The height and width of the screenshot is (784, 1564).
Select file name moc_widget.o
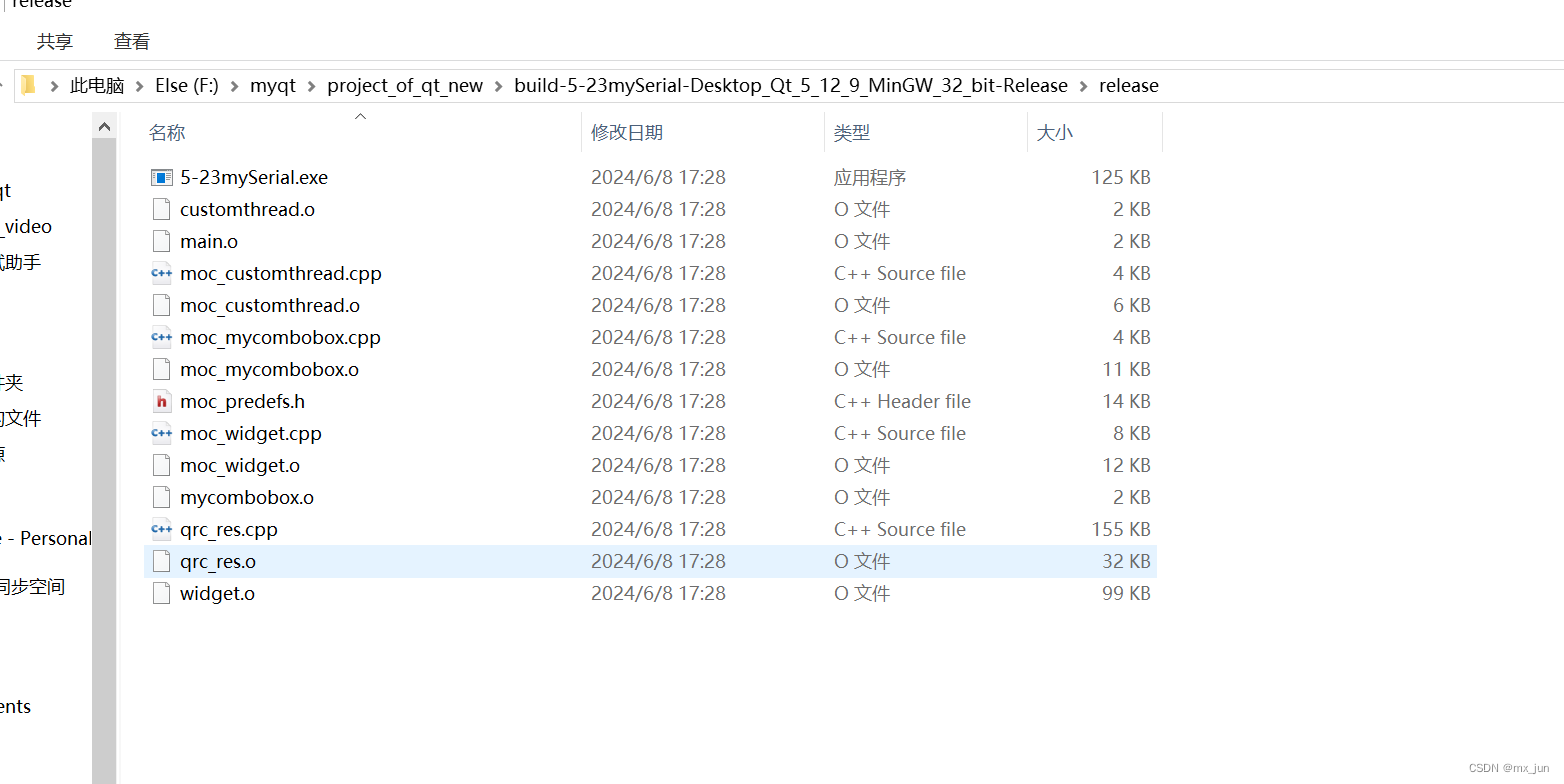[240, 465]
